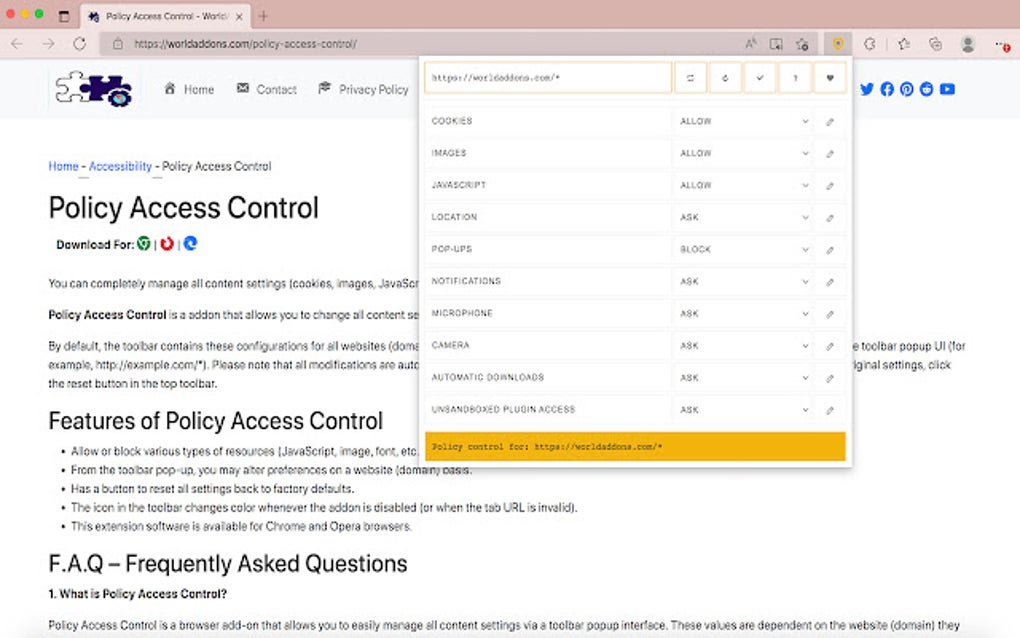Viewport: 1020px width, 638px height.
Task: Open the Facebook social icon
Action: tap(887, 89)
